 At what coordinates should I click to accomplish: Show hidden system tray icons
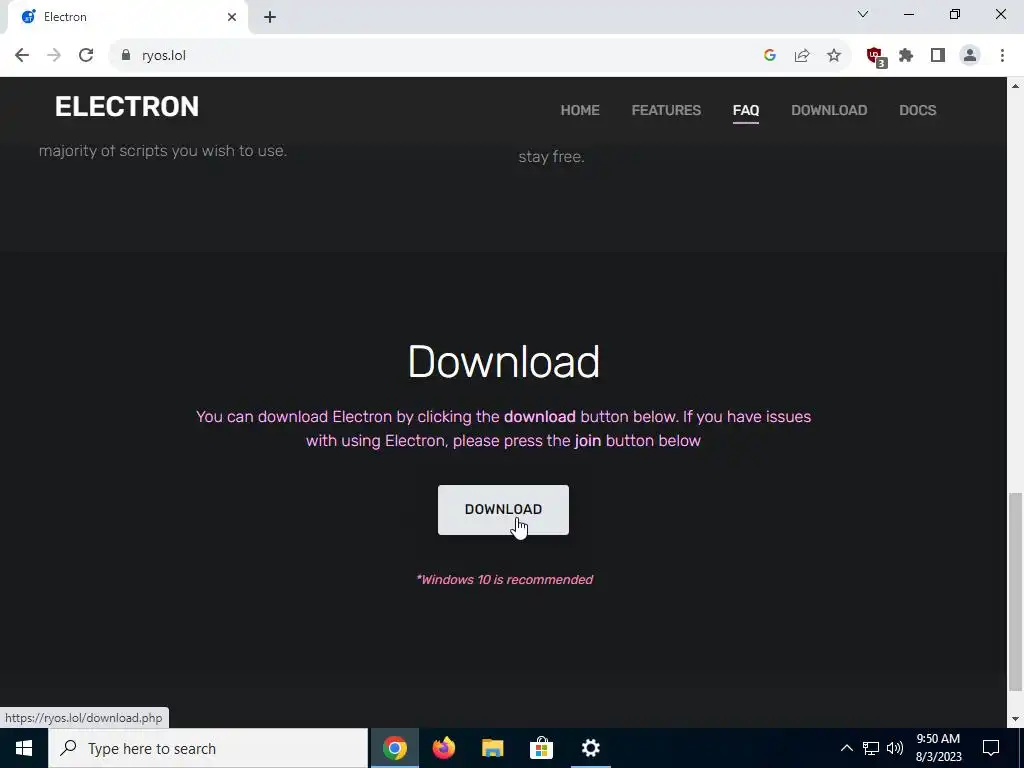coord(846,748)
